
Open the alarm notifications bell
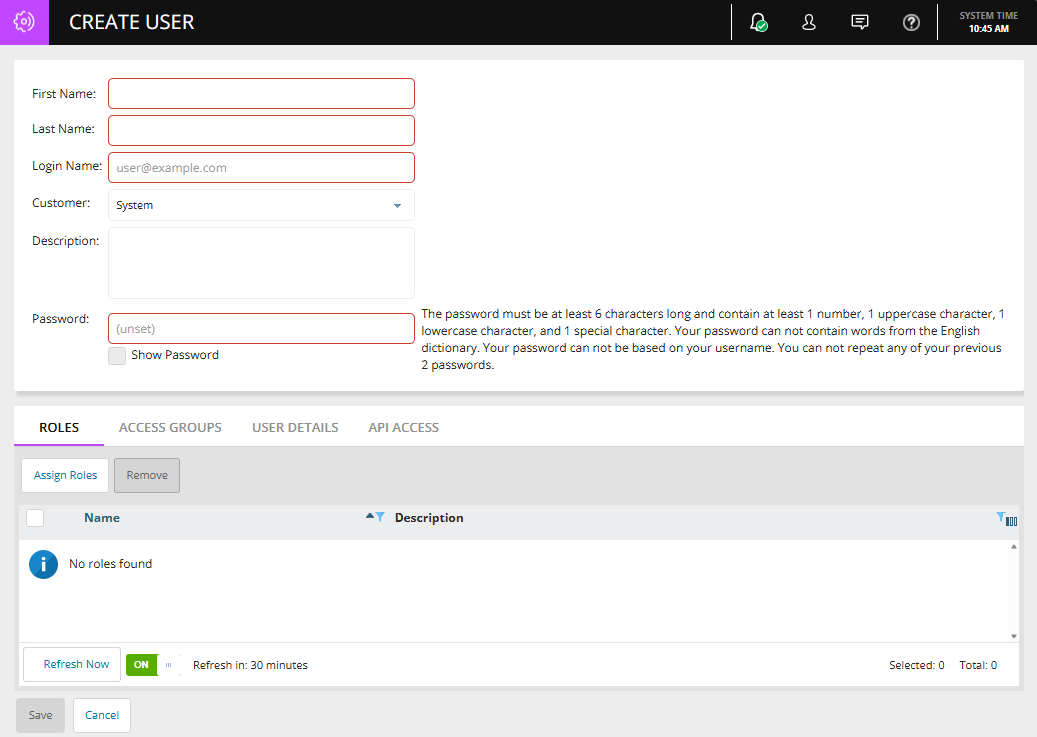[x=758, y=22]
